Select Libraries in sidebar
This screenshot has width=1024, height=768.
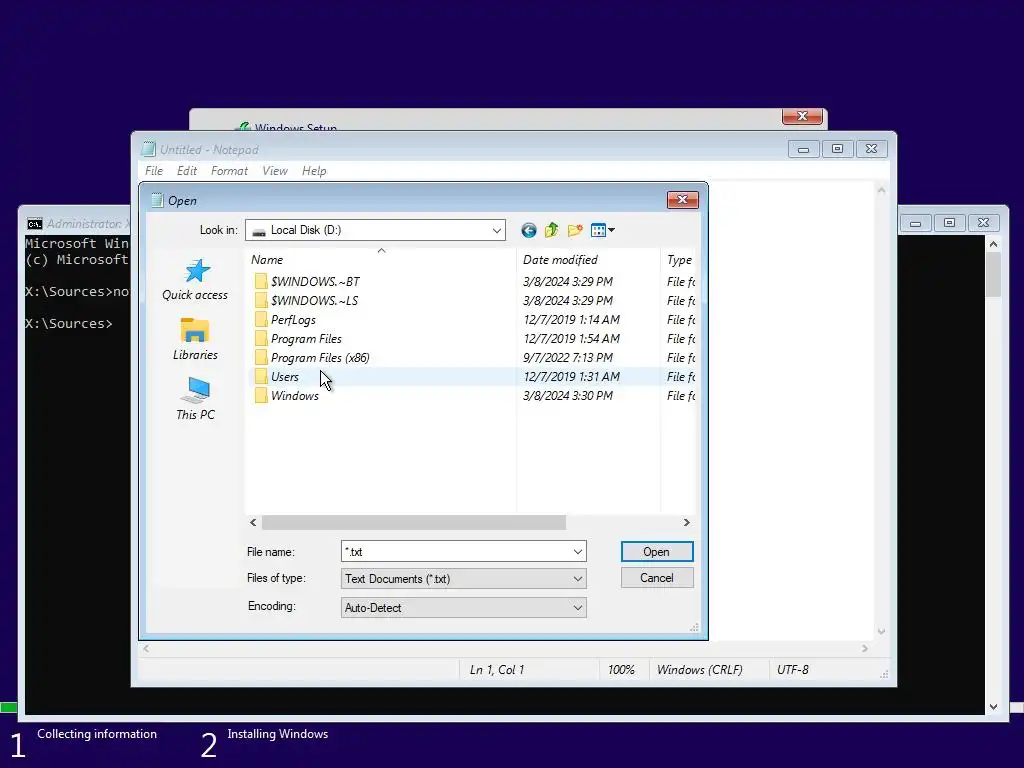pyautogui.click(x=195, y=340)
